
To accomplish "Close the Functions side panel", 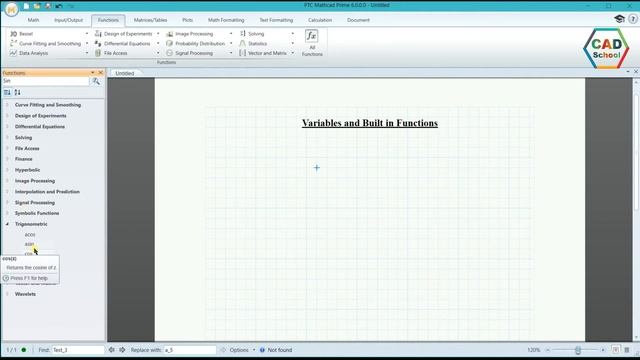I will (101, 73).
